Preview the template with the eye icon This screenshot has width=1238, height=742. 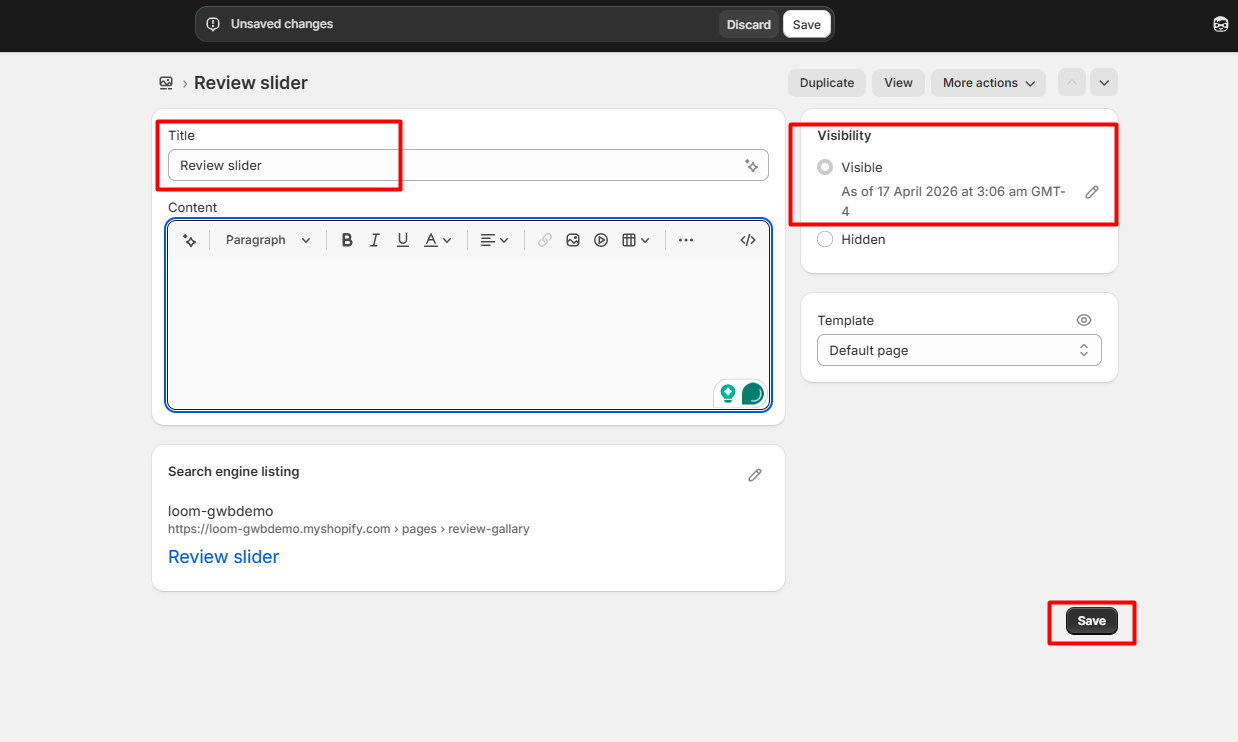pos(1083,320)
